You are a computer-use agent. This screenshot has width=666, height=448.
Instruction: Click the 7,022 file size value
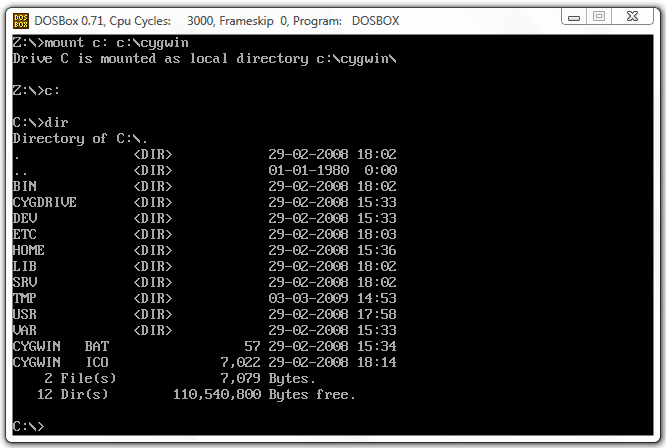[240, 363]
